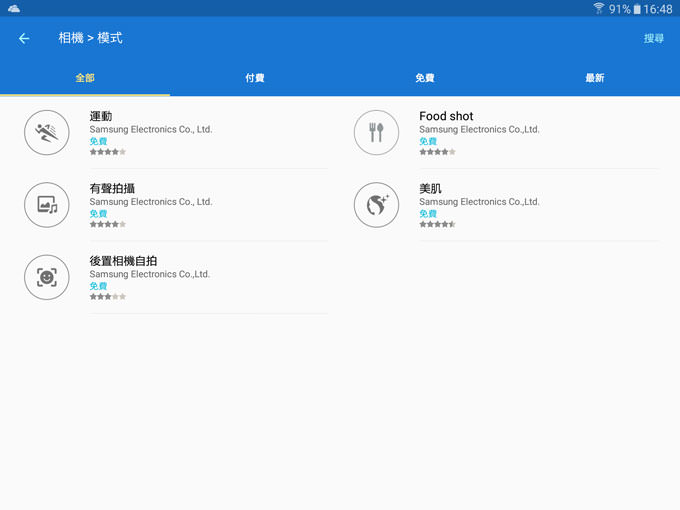Select the Food shot title text
The width and height of the screenshot is (680, 510).
(x=446, y=116)
